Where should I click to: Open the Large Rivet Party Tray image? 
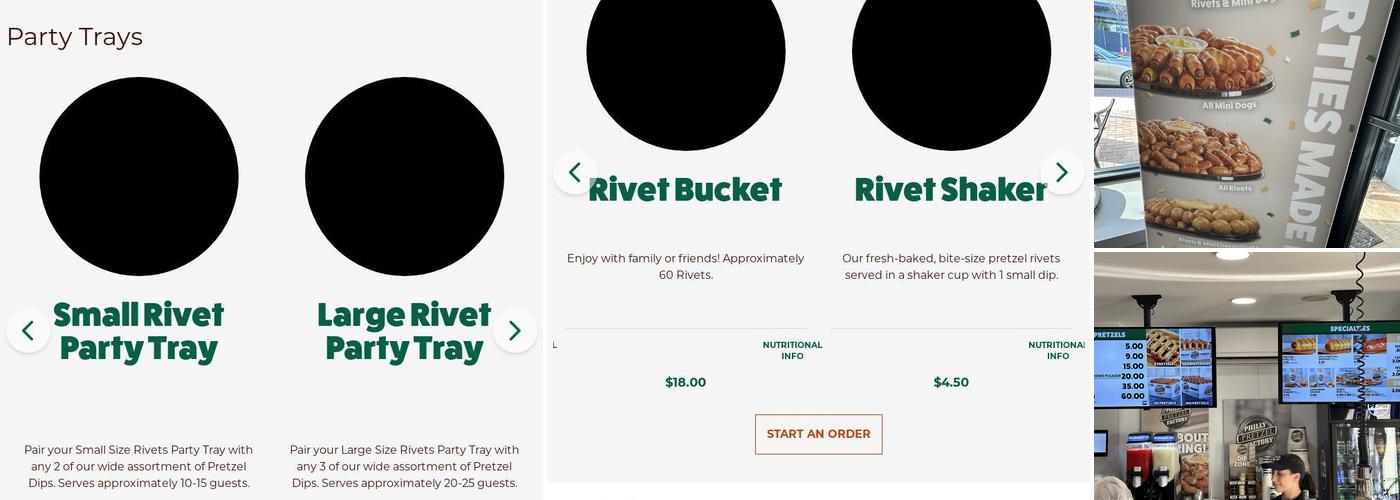coord(404,176)
